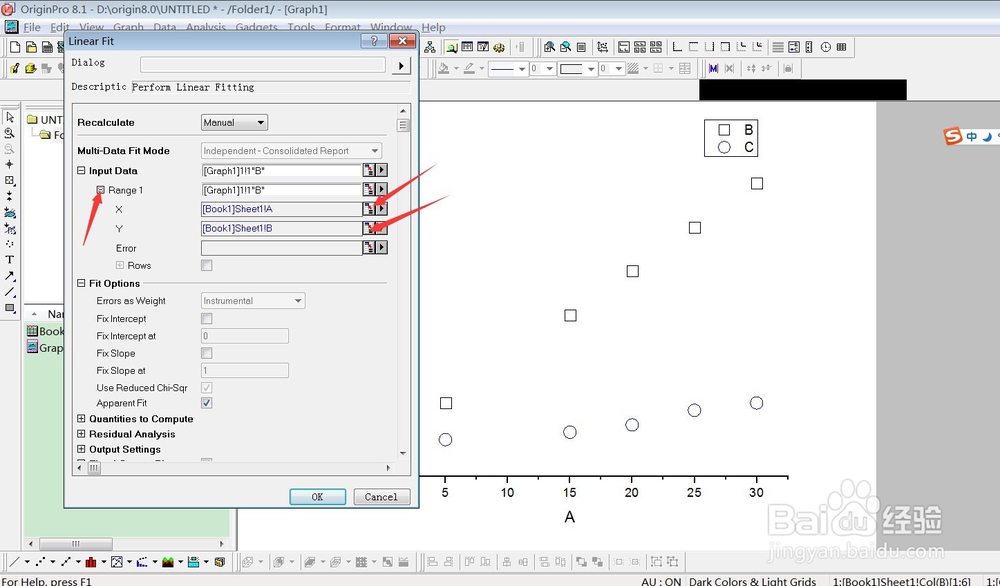The image size is (1000, 586).
Task: Select the Zoom In tool
Action: pos(10,133)
